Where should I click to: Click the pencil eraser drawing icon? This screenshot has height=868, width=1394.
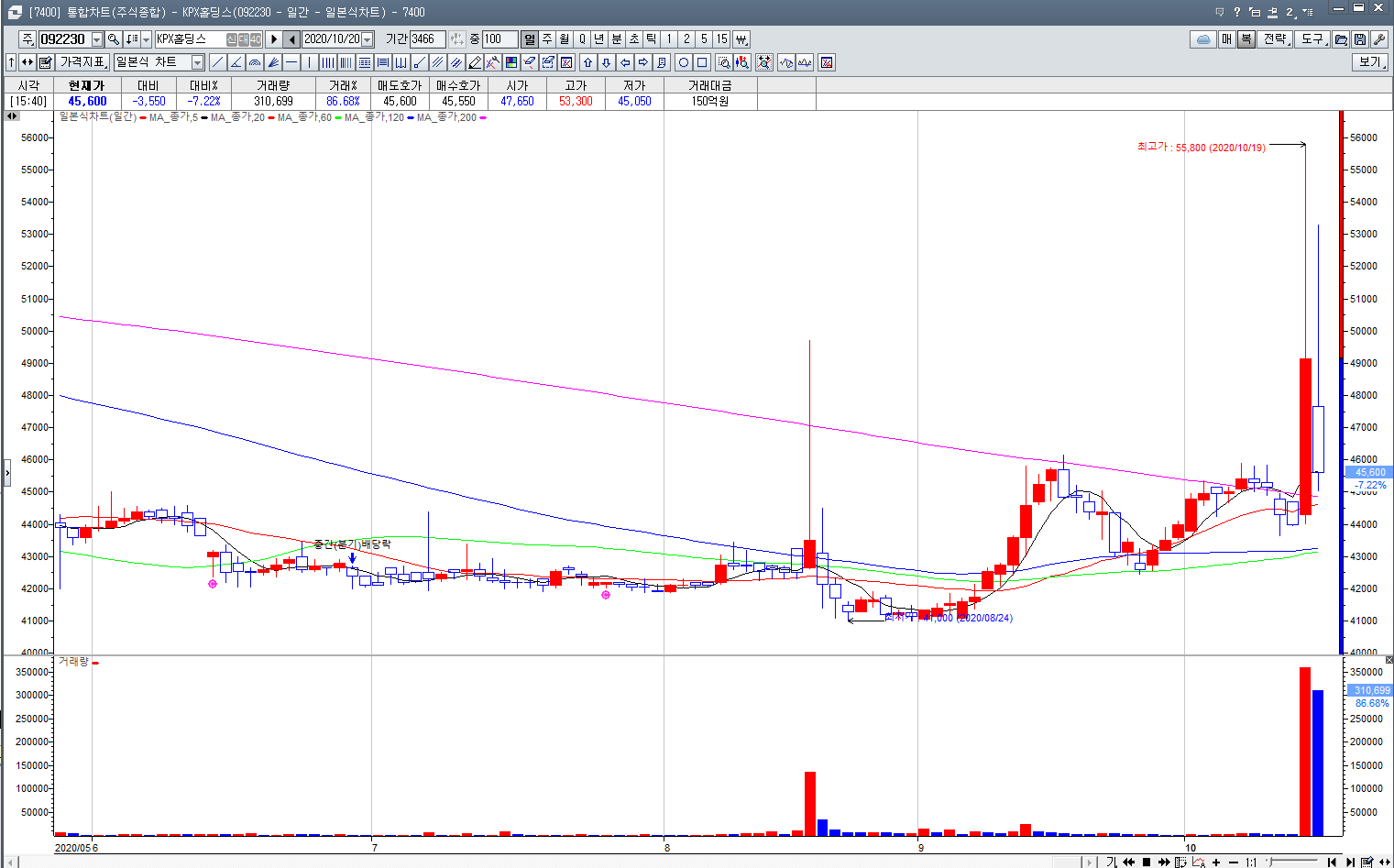(475, 62)
